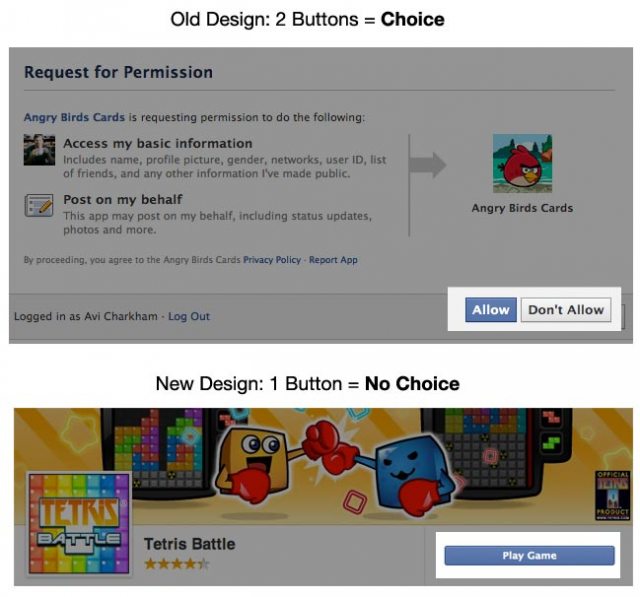Click the Tetris Battle star rating
The image size is (640, 597).
click(177, 564)
